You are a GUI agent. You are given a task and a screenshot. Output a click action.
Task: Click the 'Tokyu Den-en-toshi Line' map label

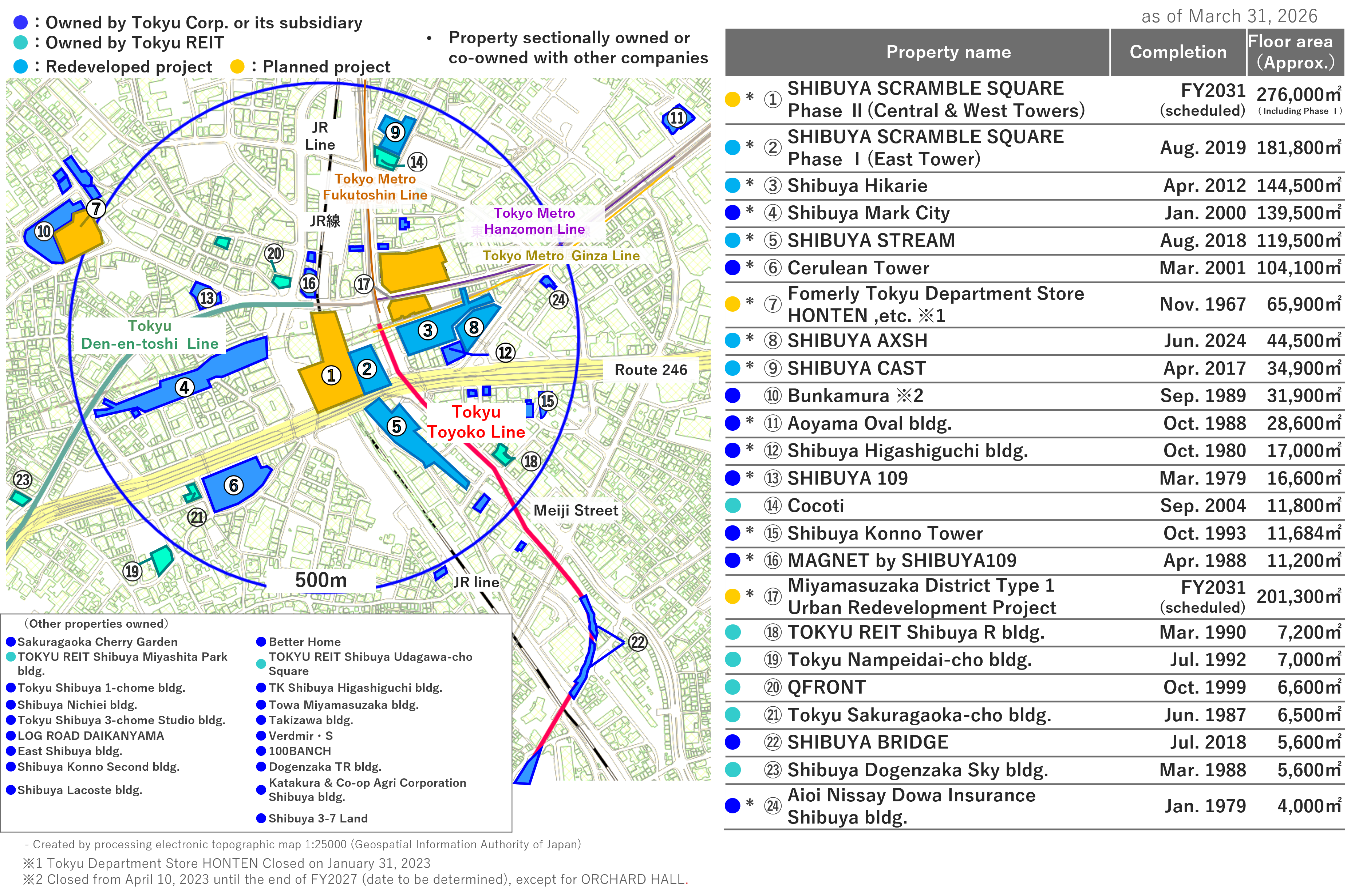pyautogui.click(x=150, y=335)
